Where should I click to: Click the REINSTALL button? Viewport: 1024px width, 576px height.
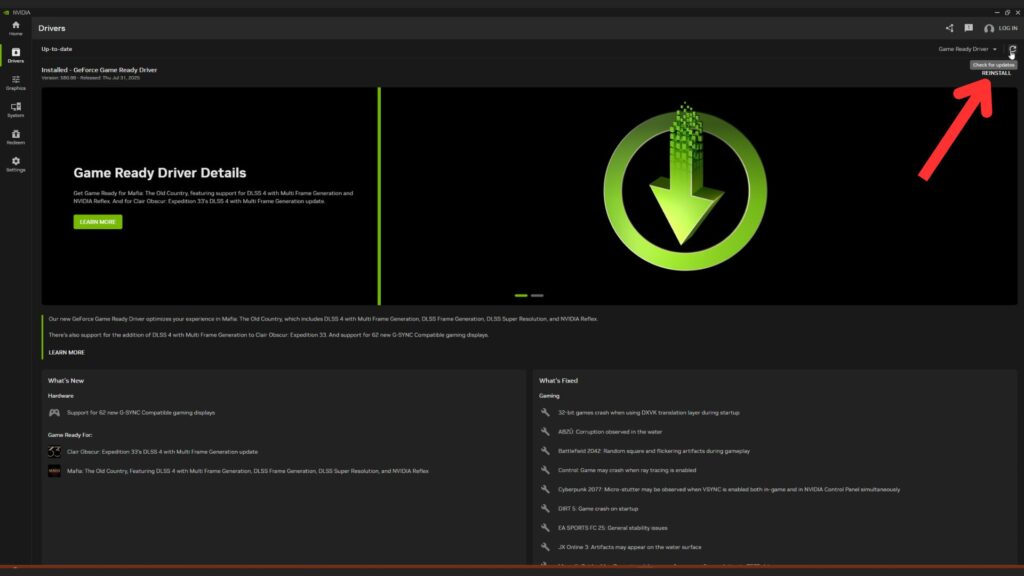click(997, 73)
